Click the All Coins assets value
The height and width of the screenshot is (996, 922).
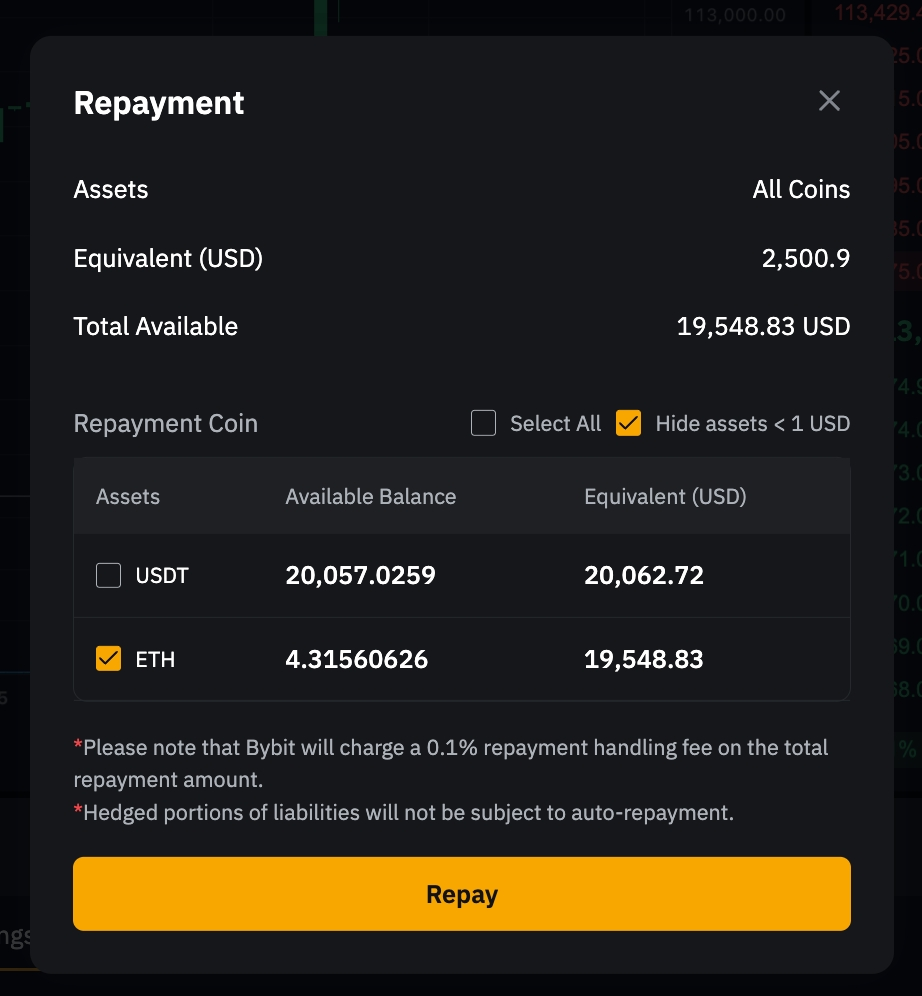(801, 190)
